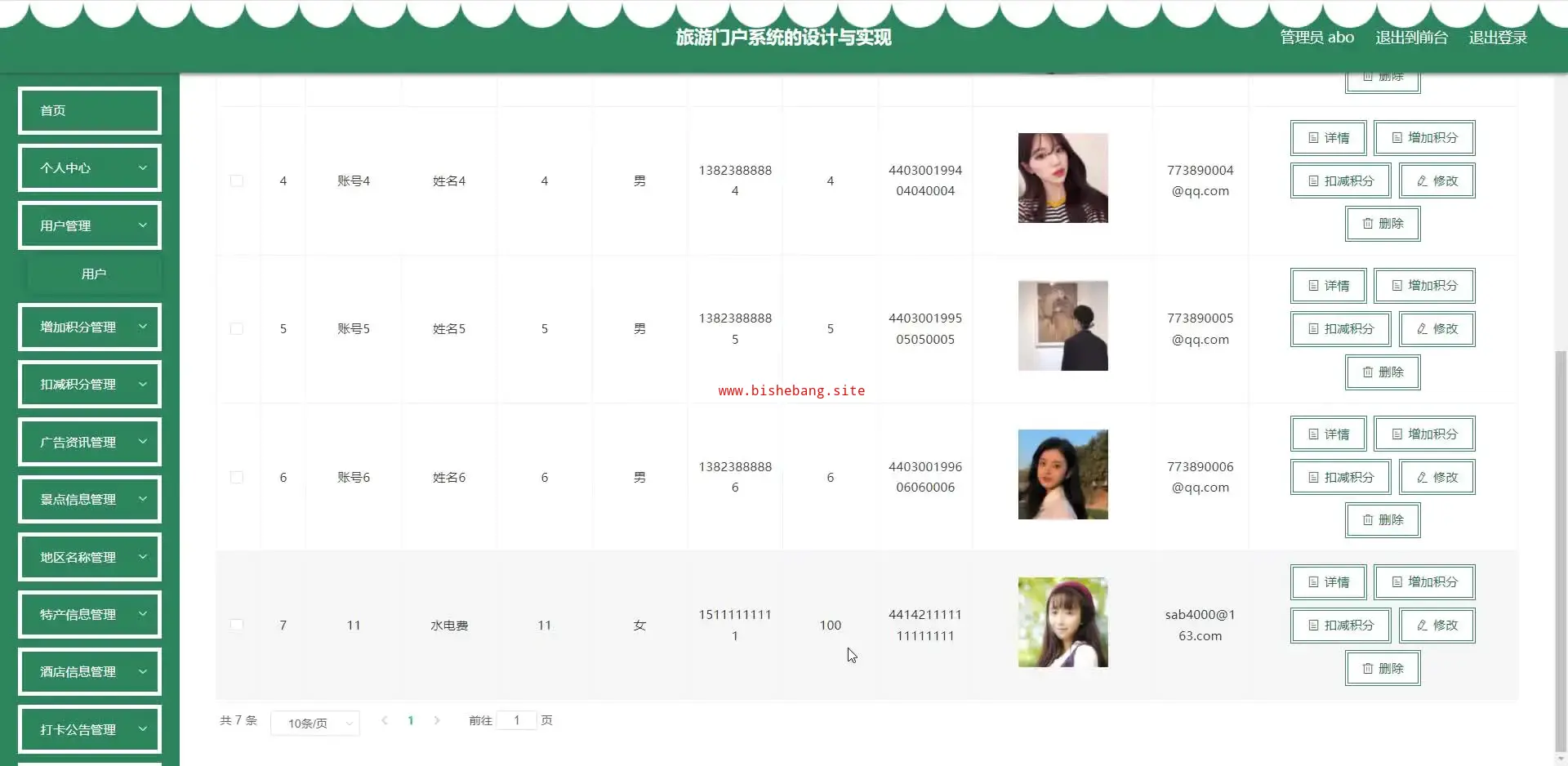1568x766 pixels.
Task: Check the box for 账号6 row
Action: tap(237, 477)
